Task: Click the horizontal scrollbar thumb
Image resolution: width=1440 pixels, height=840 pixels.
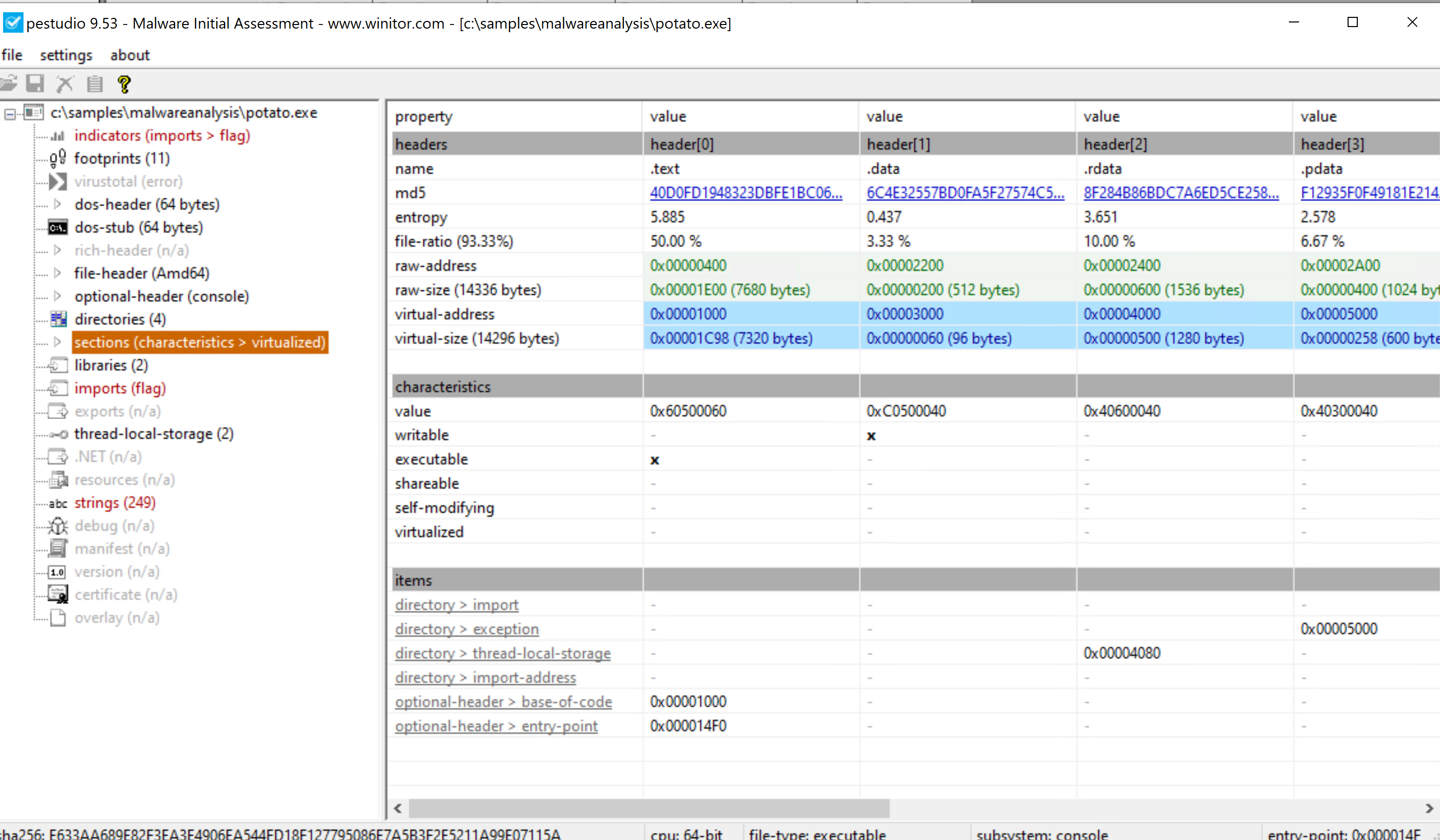Action: point(649,808)
